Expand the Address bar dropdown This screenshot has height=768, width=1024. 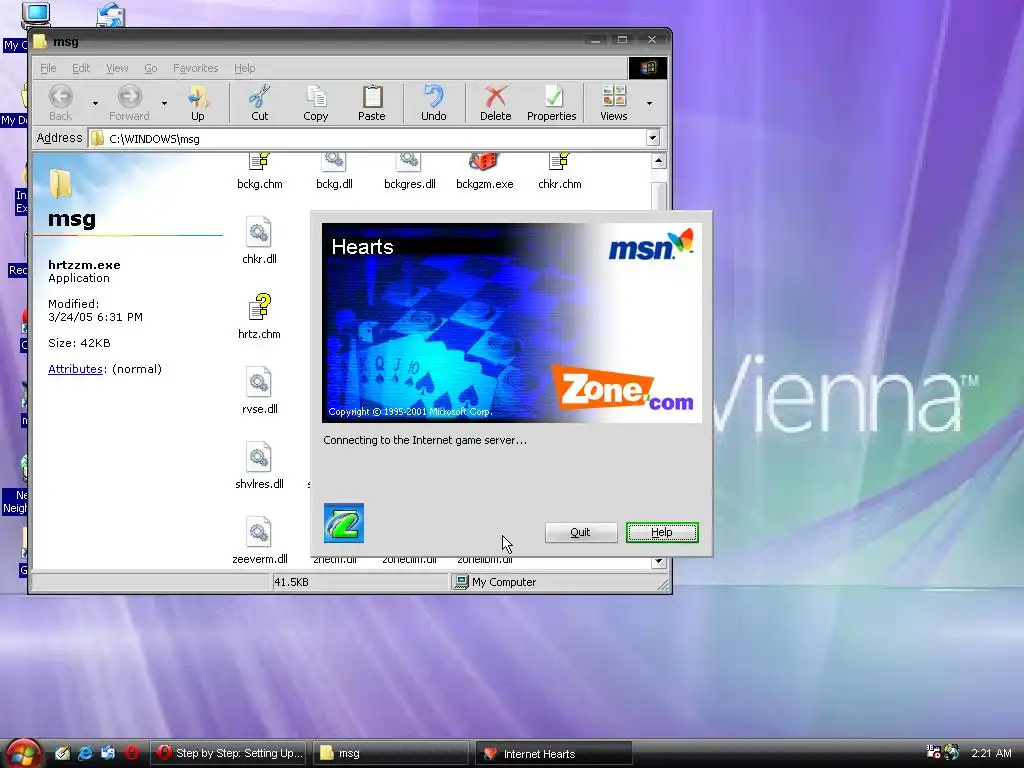click(652, 138)
